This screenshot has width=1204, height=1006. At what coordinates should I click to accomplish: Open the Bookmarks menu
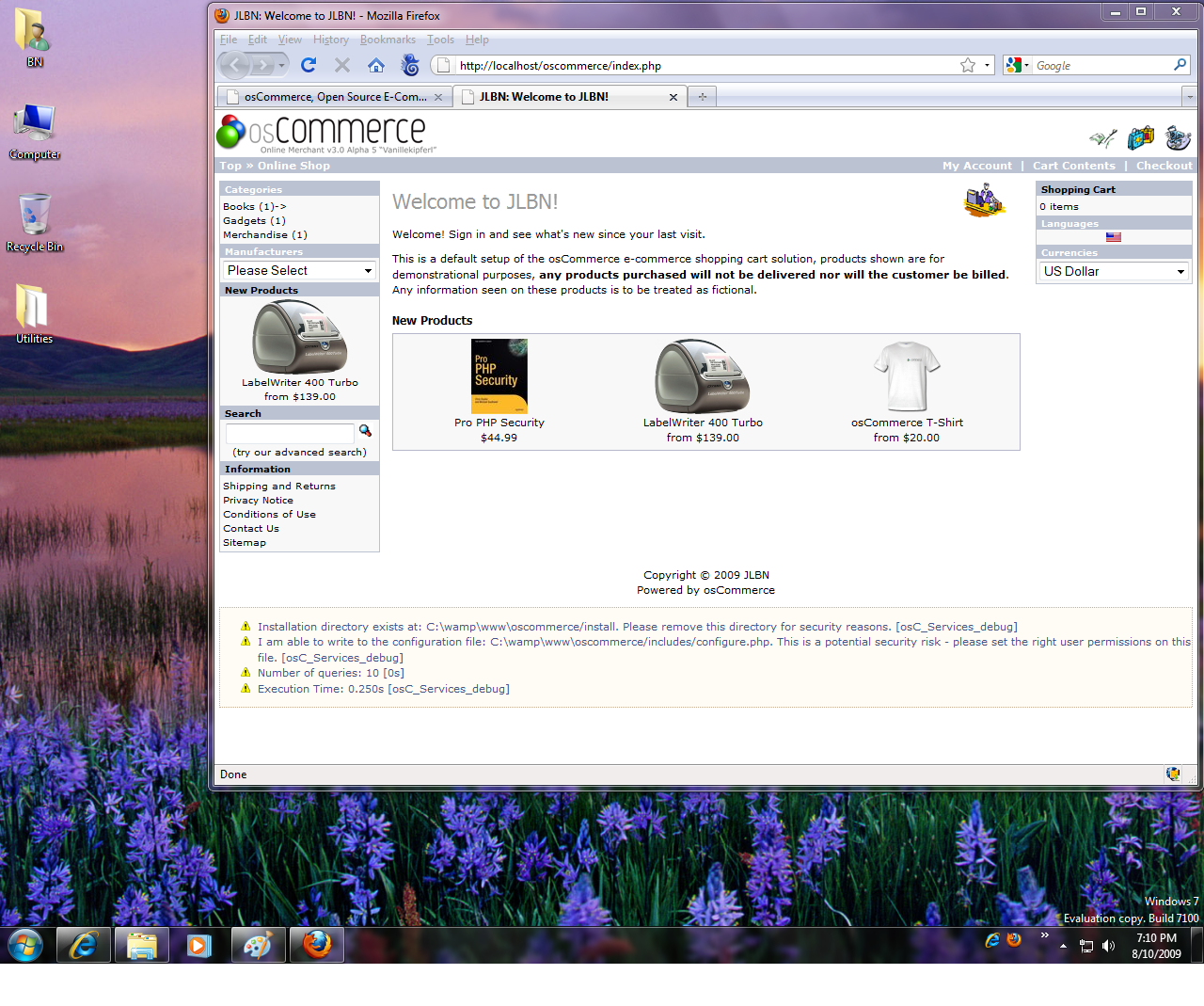[388, 40]
